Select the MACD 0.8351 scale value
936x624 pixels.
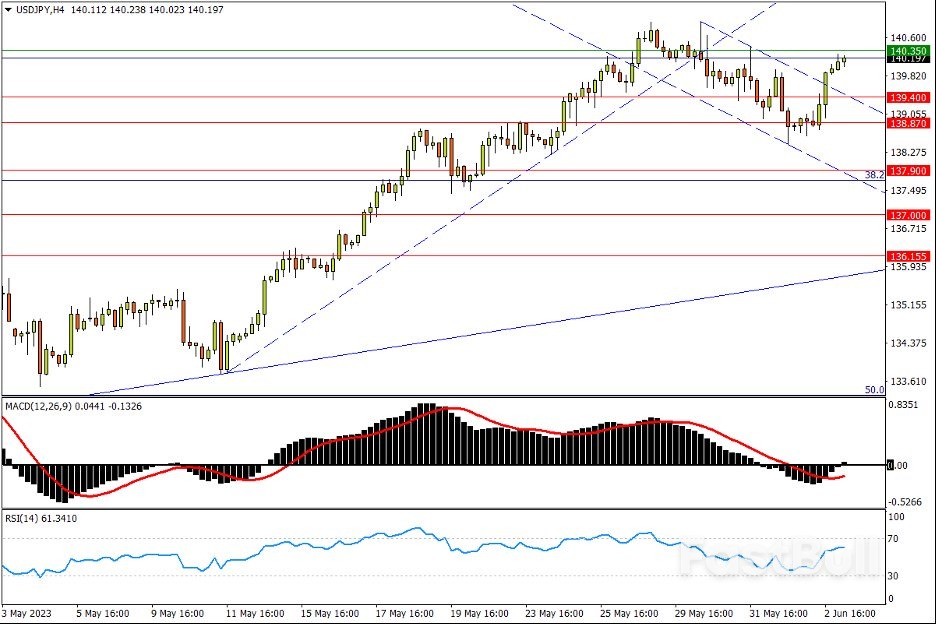[904, 404]
